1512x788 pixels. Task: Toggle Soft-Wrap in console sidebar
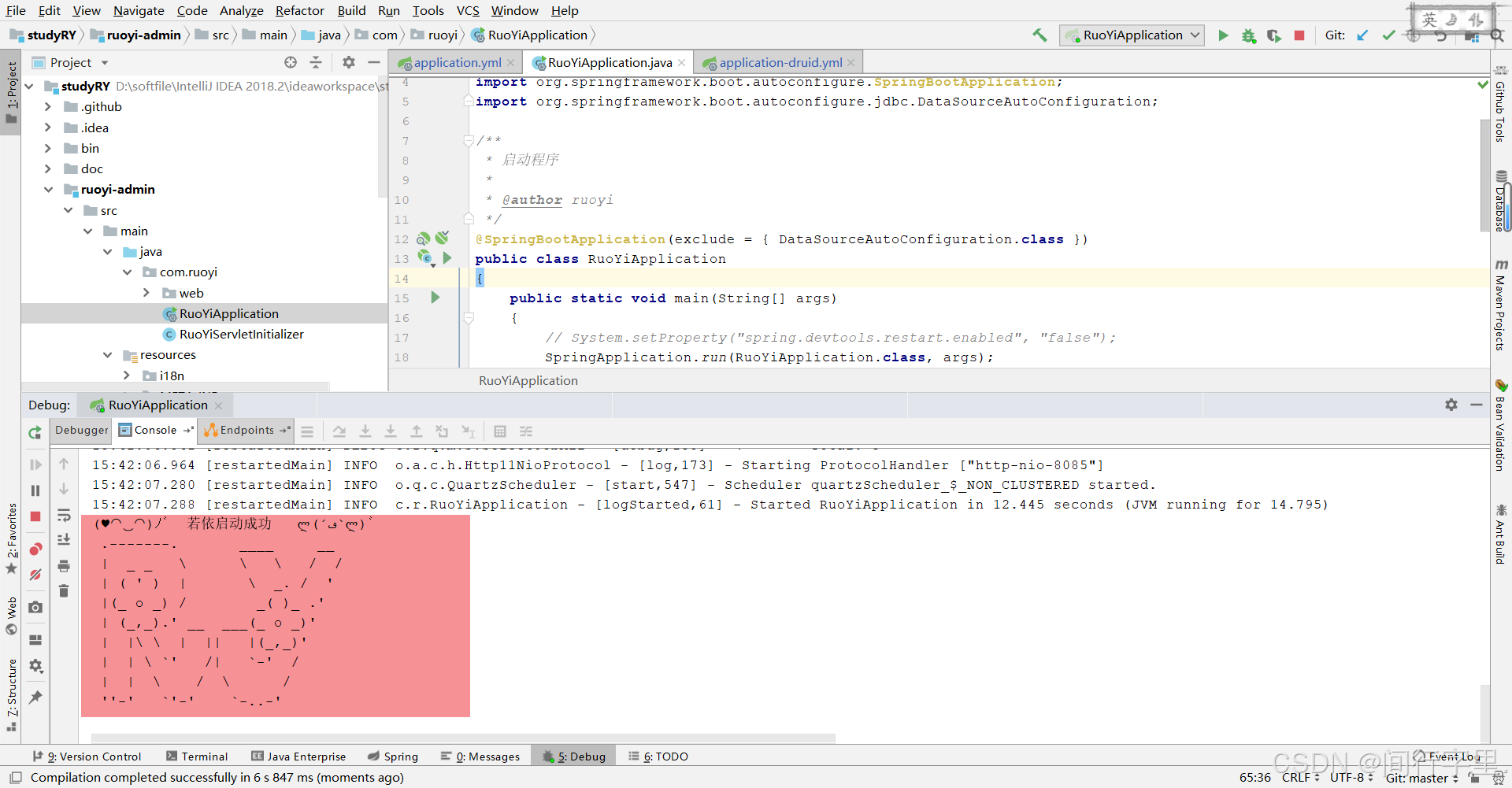coord(64,516)
